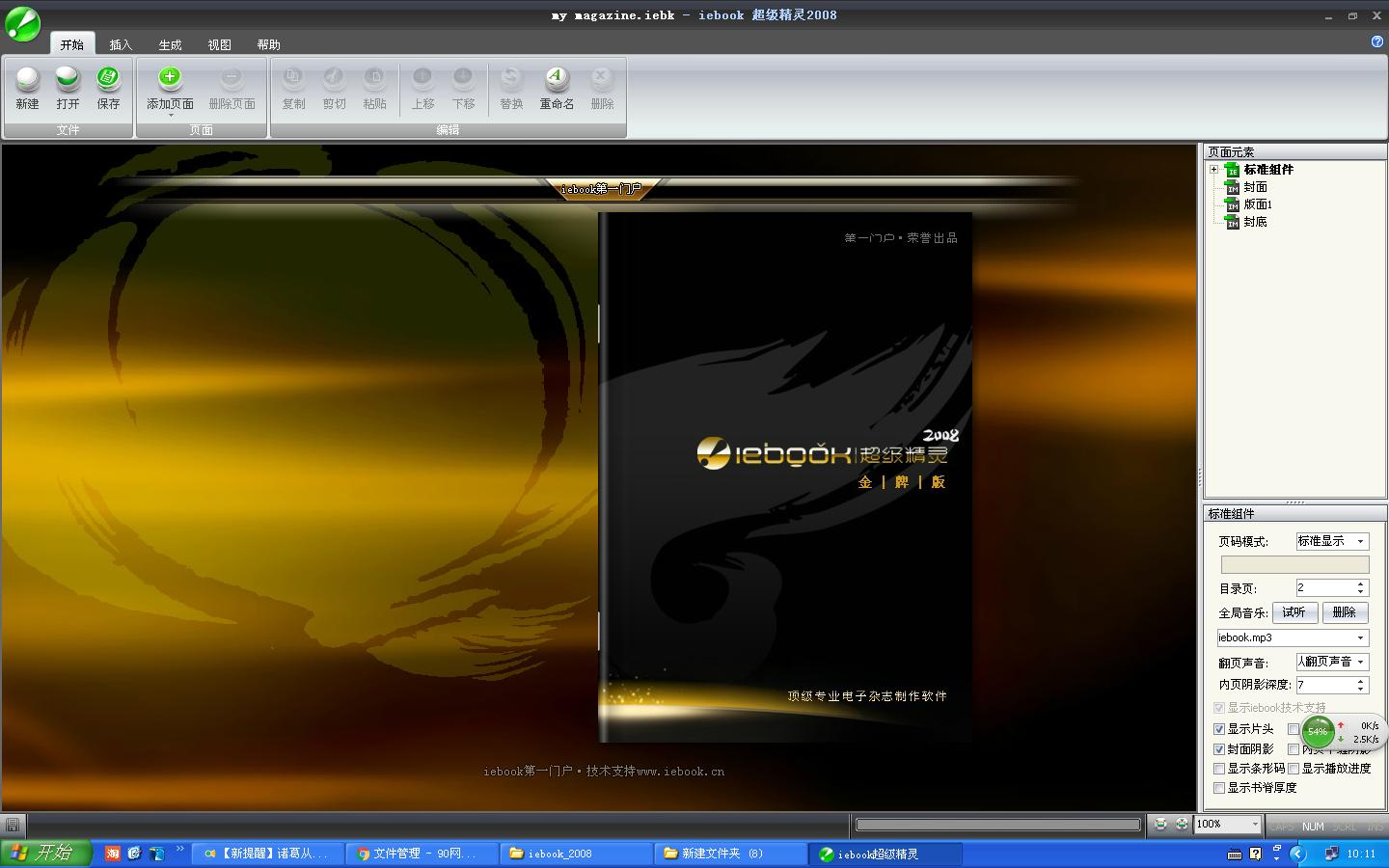The image size is (1389, 868).
Task: Click the magazine cover preview image
Action: coord(785,477)
